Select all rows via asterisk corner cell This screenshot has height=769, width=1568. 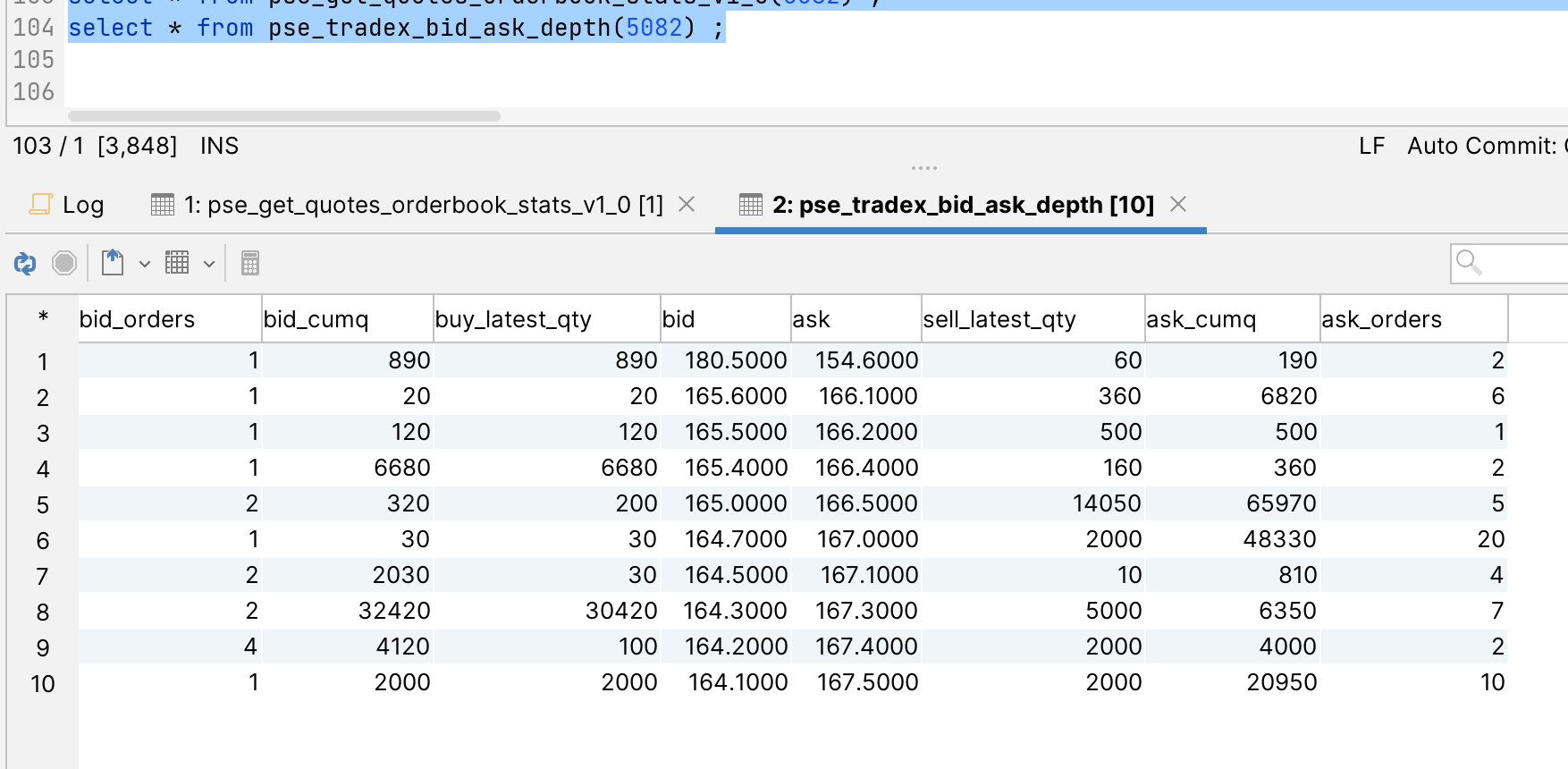[x=43, y=318]
